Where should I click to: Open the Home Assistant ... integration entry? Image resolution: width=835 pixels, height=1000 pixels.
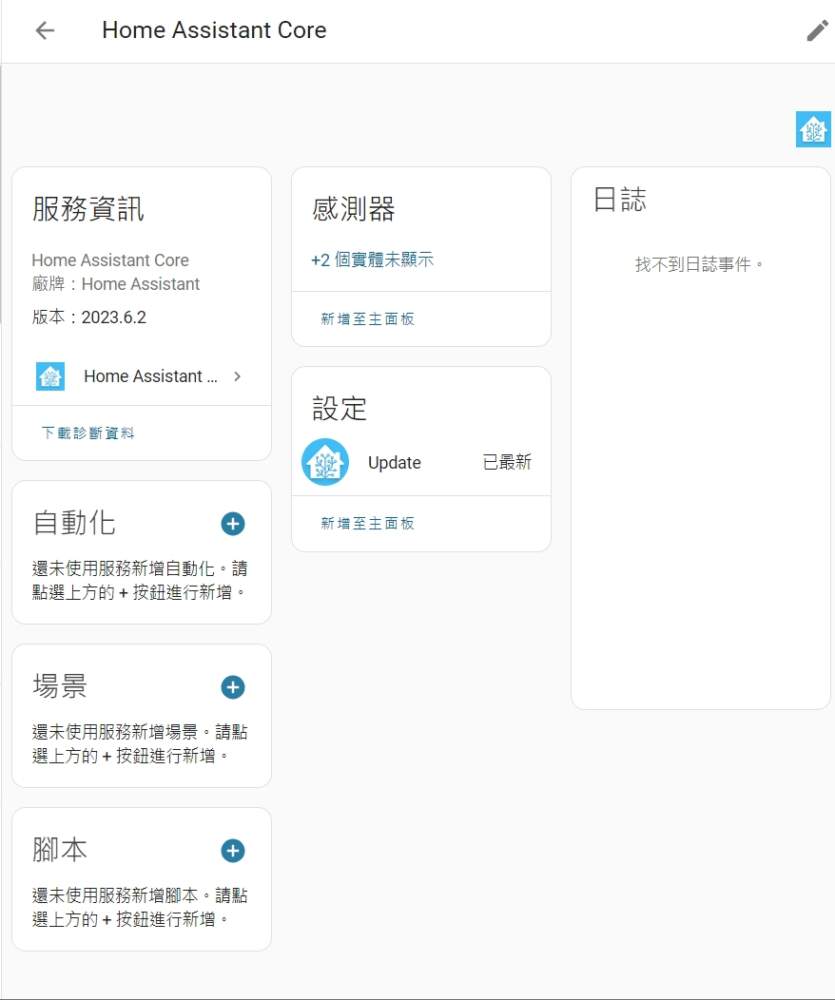point(150,376)
